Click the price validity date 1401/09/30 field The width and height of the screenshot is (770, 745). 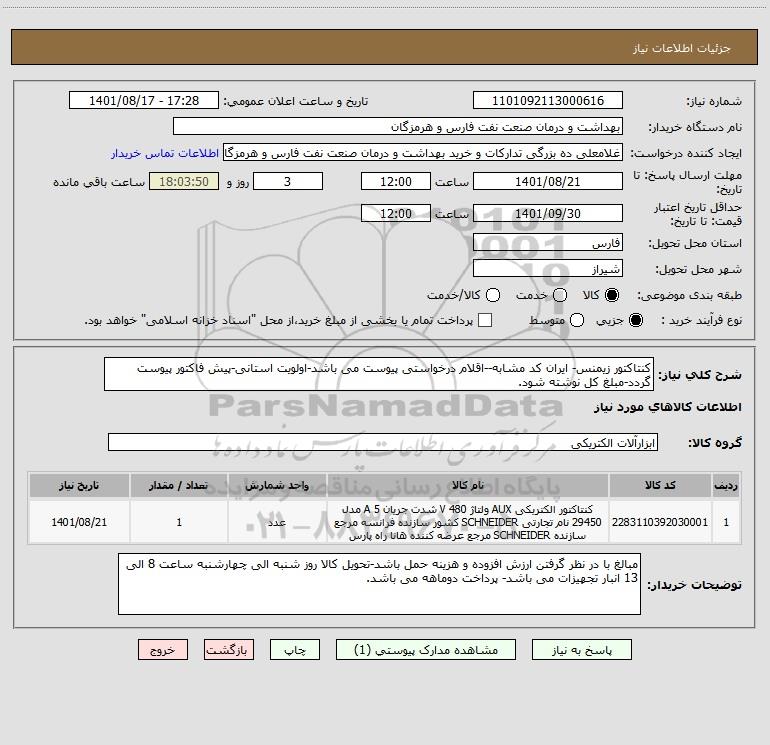coord(548,213)
